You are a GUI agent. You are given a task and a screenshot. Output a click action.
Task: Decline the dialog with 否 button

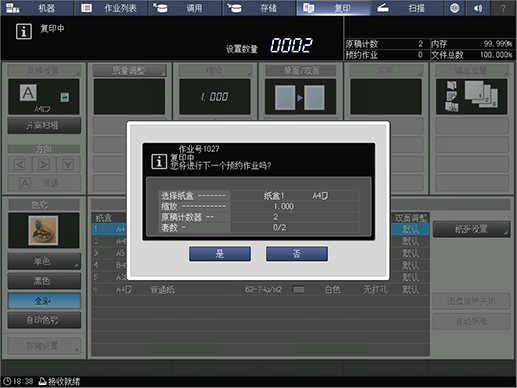(297, 254)
